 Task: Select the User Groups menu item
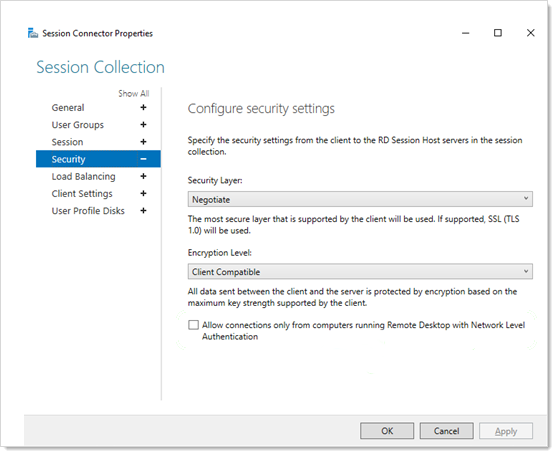78,125
